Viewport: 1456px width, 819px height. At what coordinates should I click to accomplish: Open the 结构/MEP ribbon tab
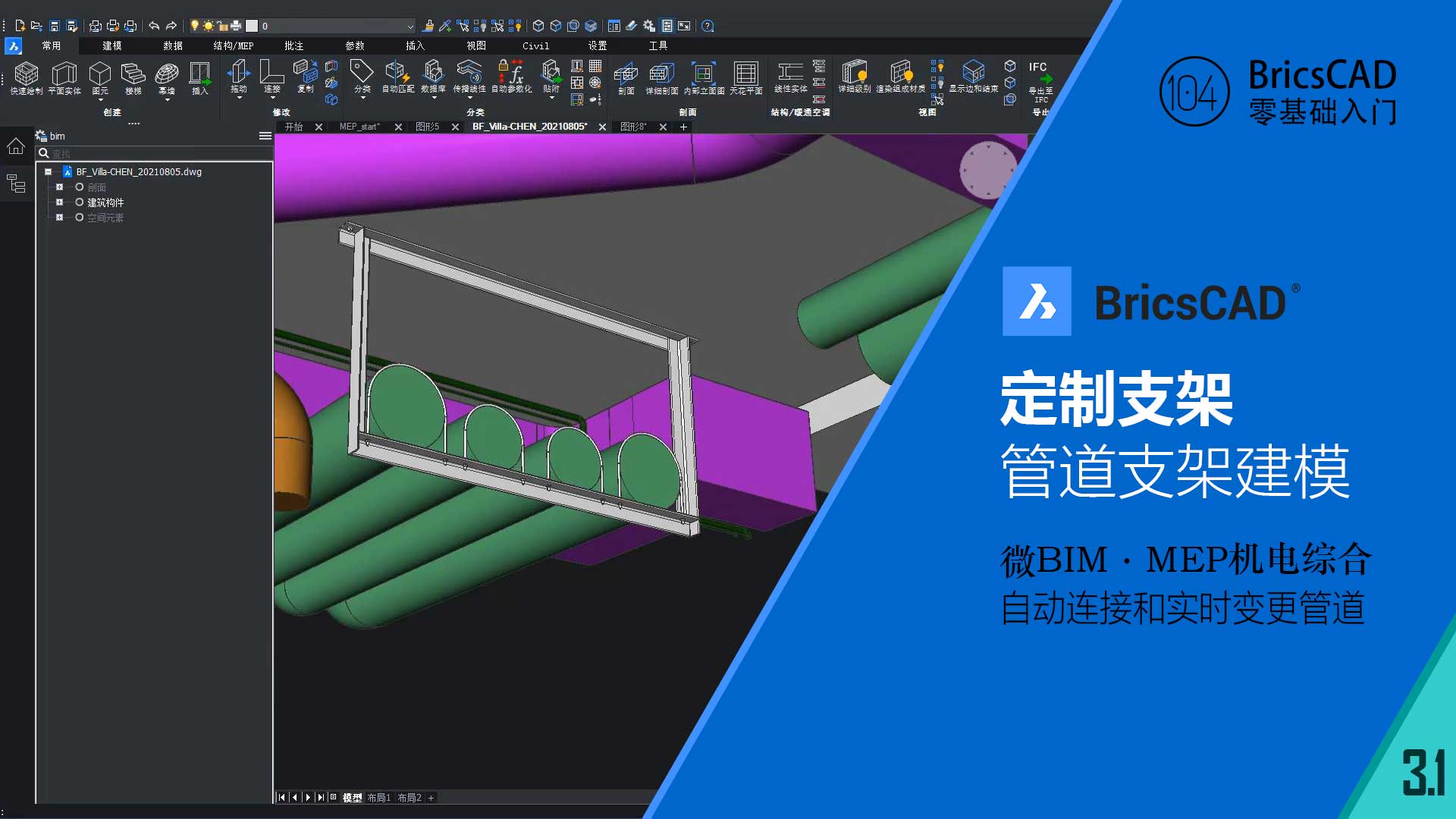tap(233, 46)
